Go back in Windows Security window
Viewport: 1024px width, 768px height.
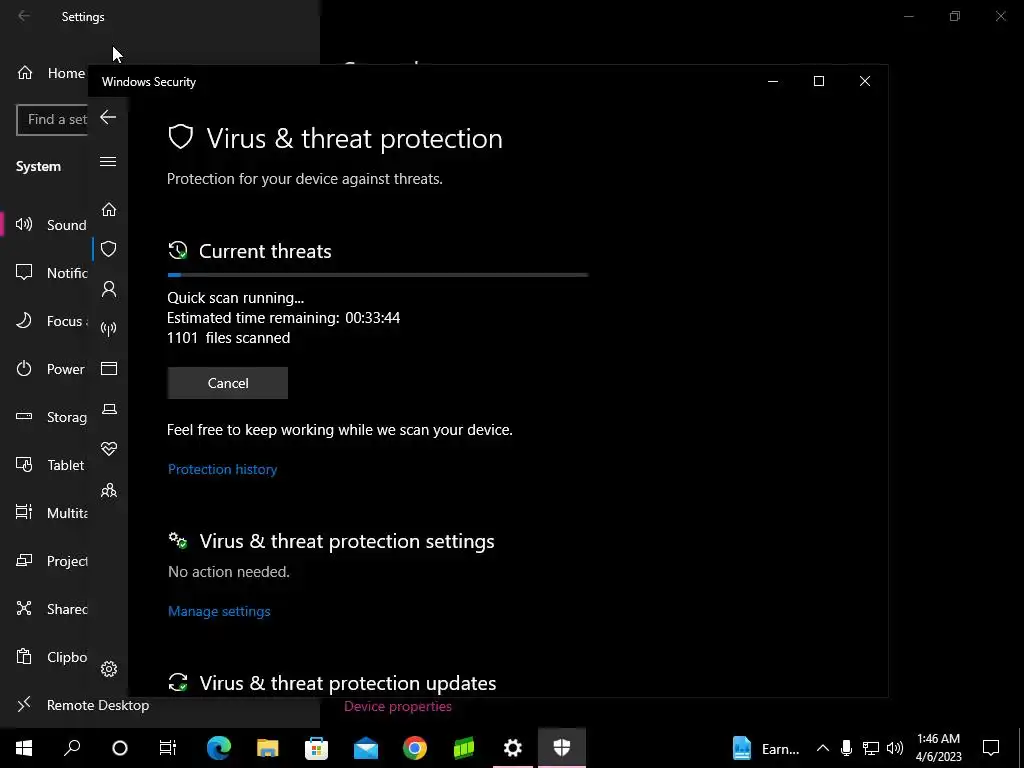[108, 118]
